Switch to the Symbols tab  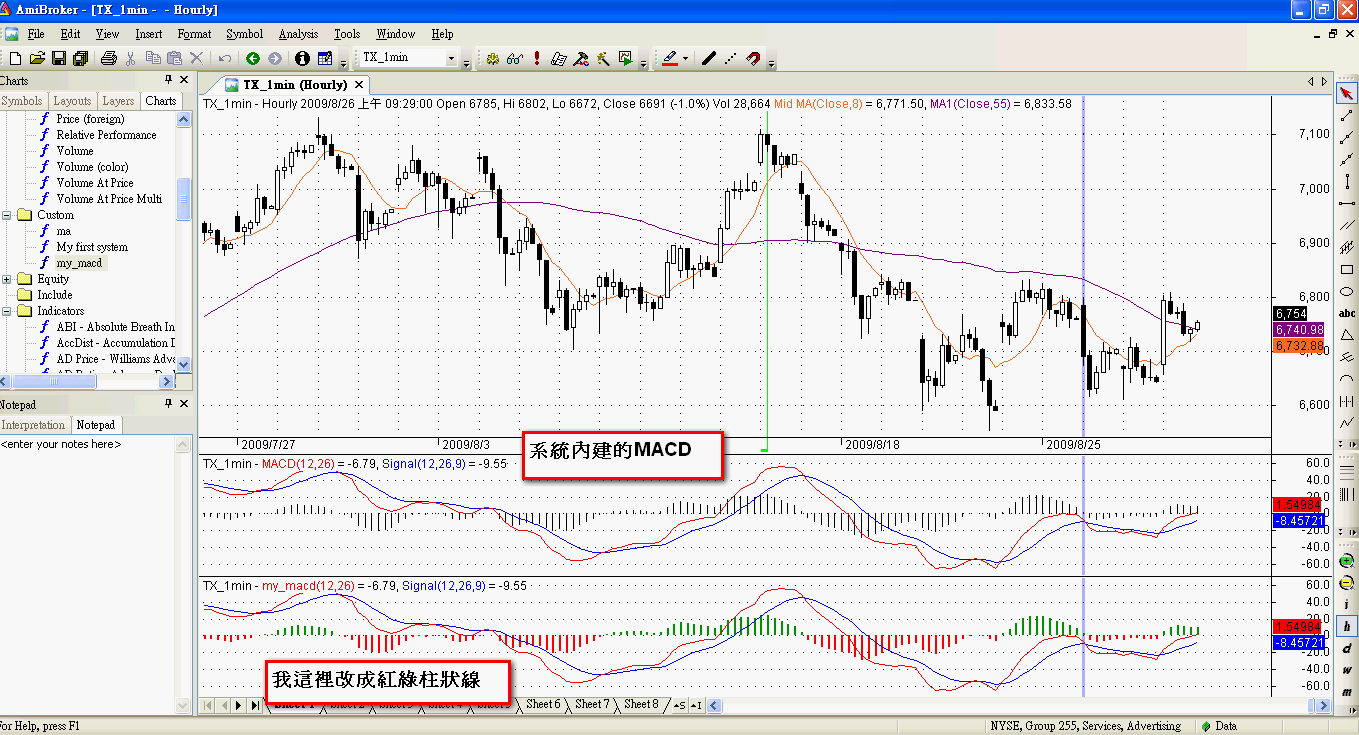click(22, 101)
